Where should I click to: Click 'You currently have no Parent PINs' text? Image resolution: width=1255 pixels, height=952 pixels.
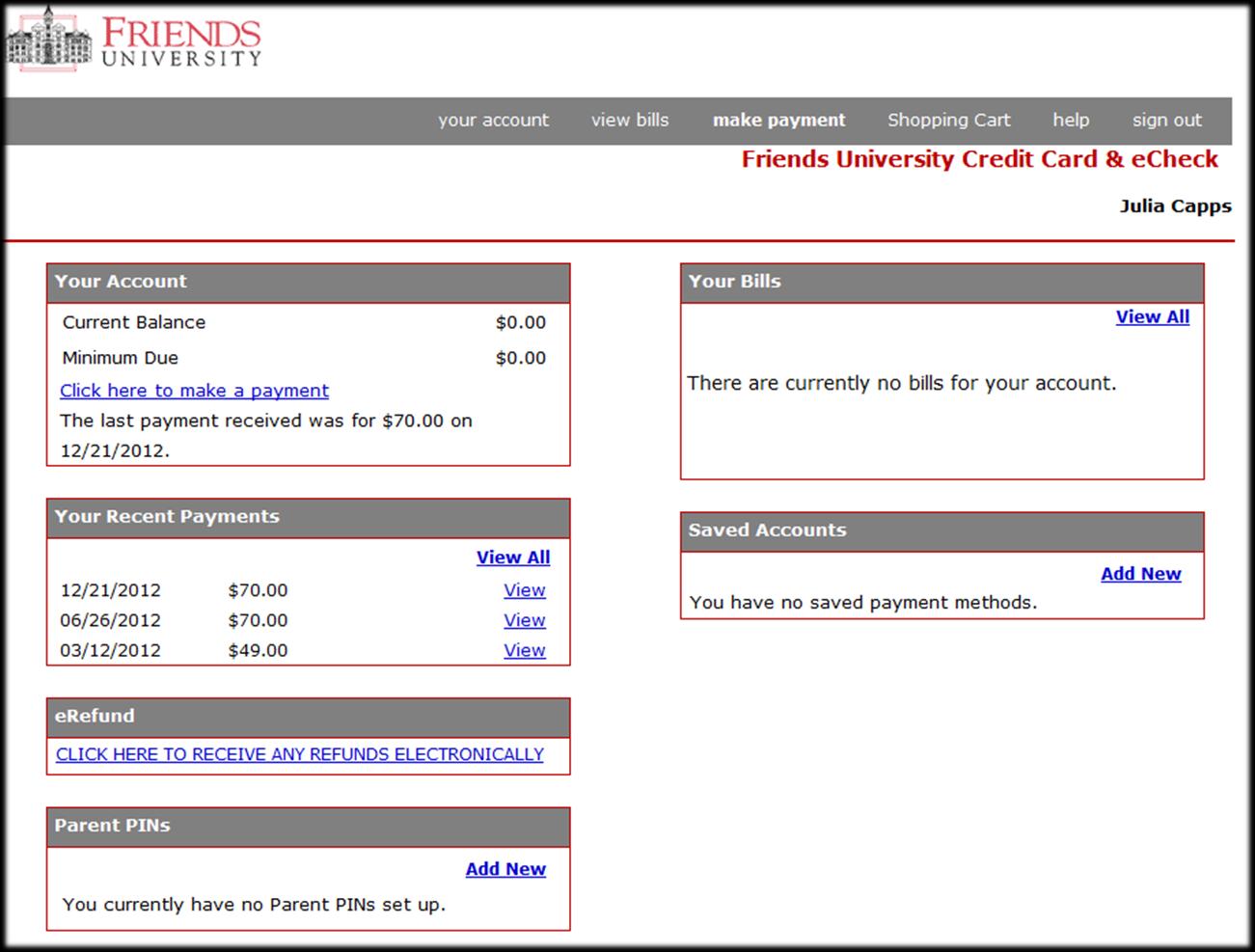254,905
